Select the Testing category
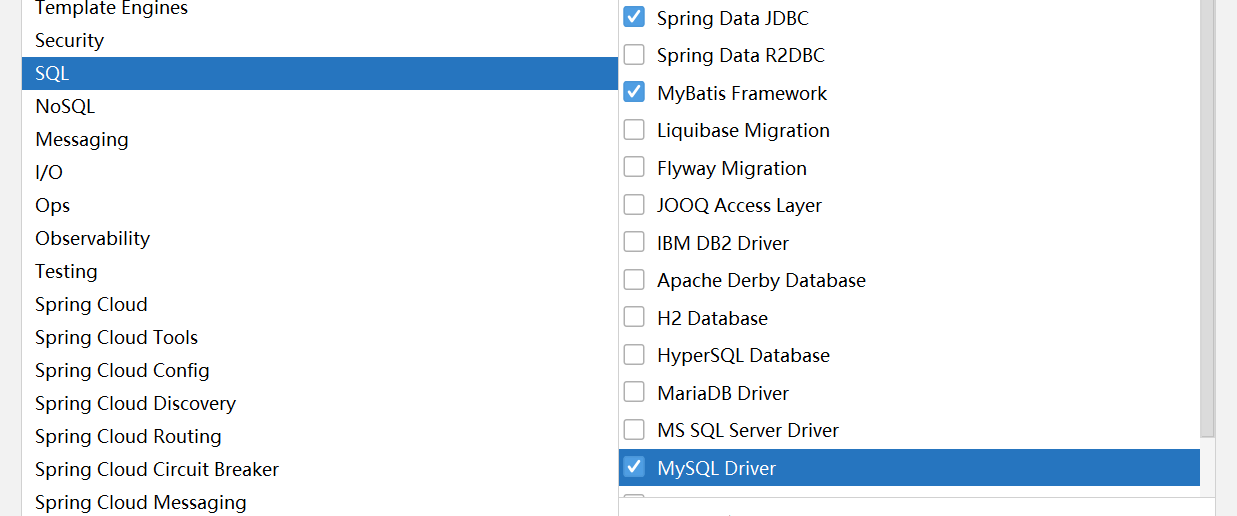The image size is (1237, 516). pyautogui.click(x=320, y=272)
